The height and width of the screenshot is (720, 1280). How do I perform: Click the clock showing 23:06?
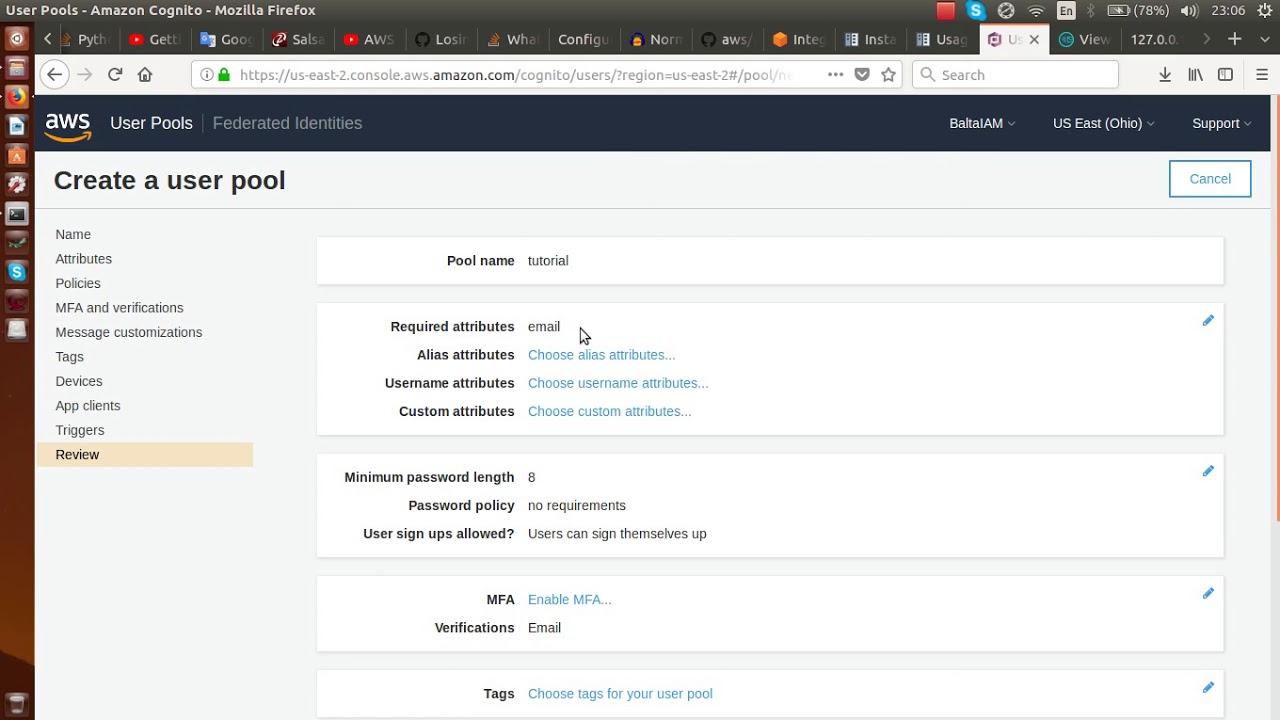(x=1228, y=11)
